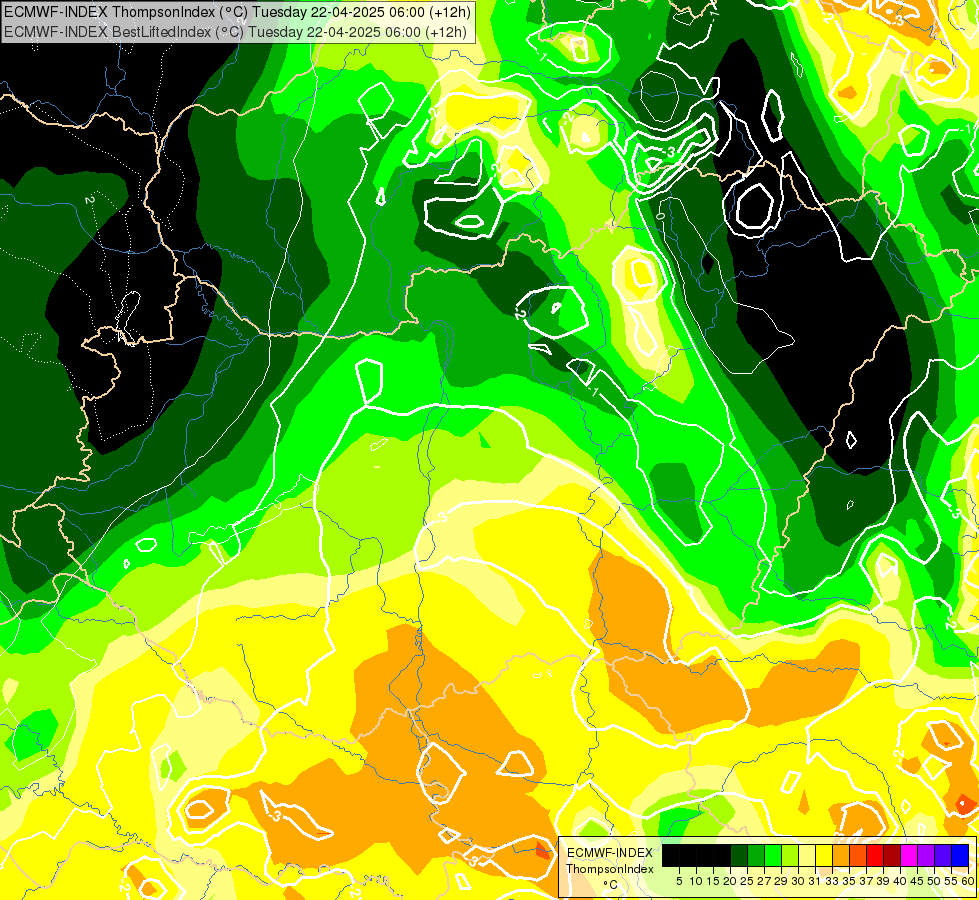Viewport: 979px width, 900px height.
Task: Select the indigo 50–55 legend swatch
Action: [x=943, y=856]
